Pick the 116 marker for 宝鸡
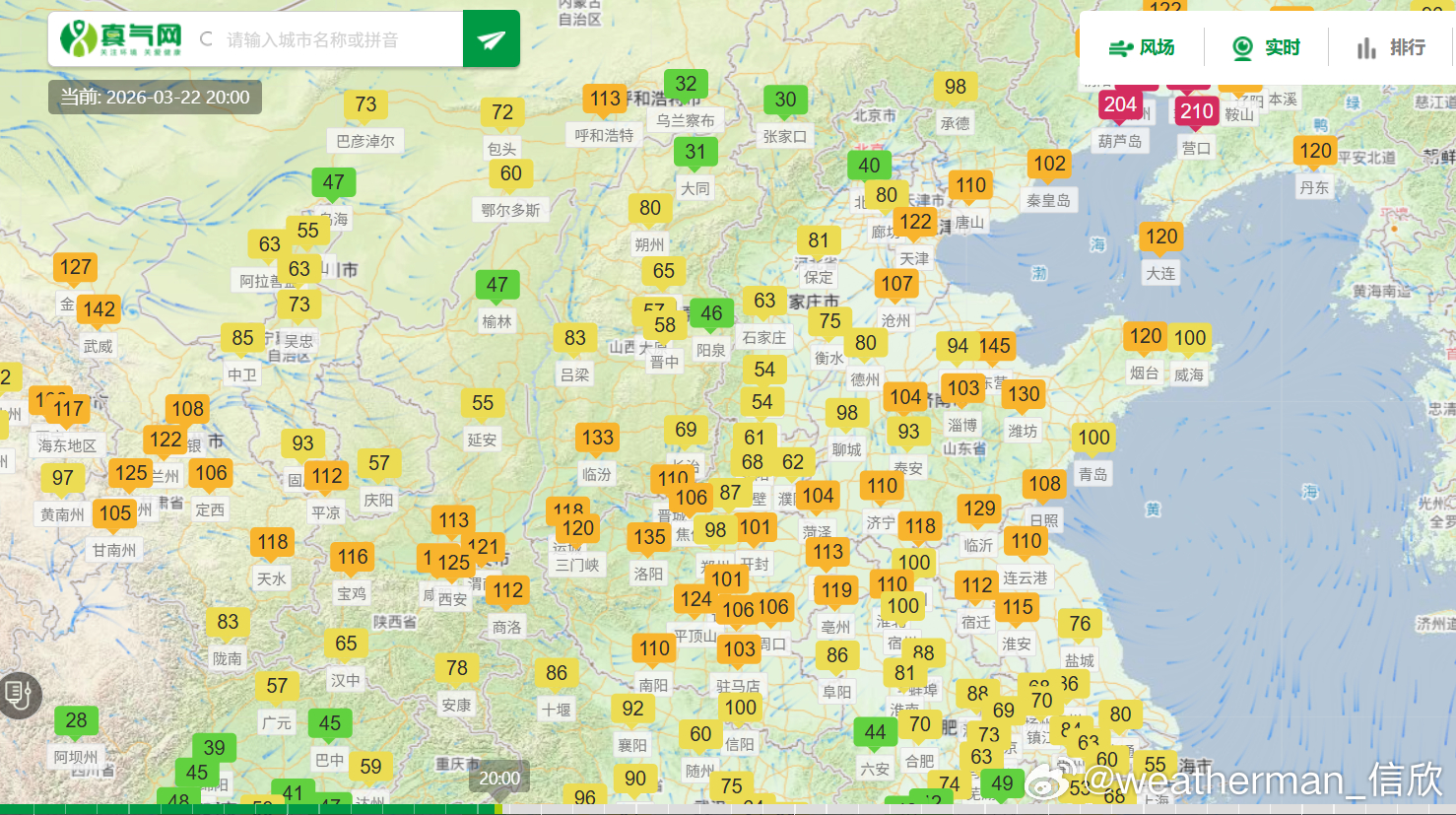The width and height of the screenshot is (1456, 815). (353, 557)
